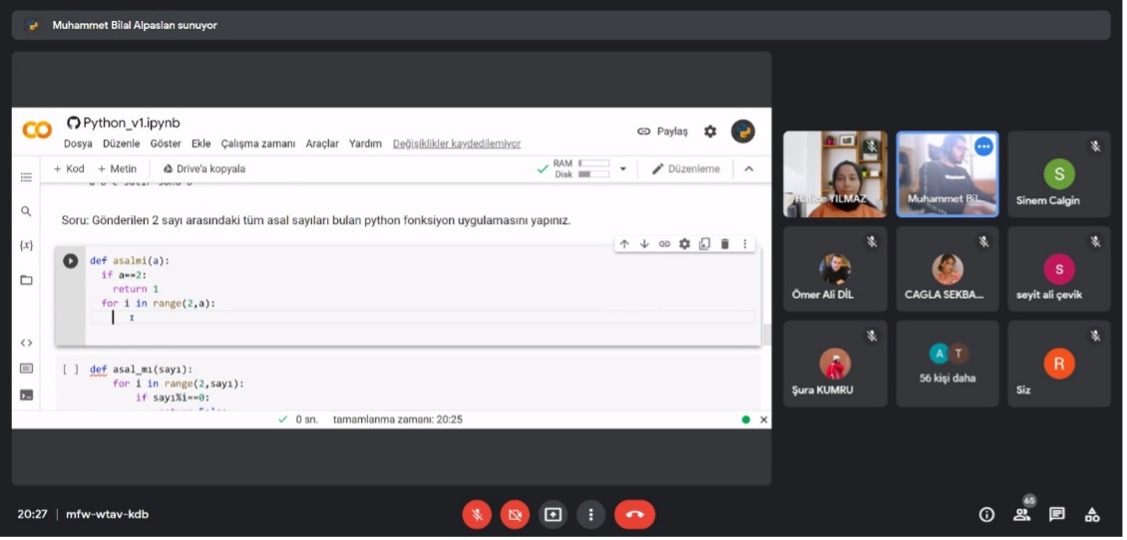Open the Çalışma zamanı menu
1127x540 pixels.
(x=258, y=144)
